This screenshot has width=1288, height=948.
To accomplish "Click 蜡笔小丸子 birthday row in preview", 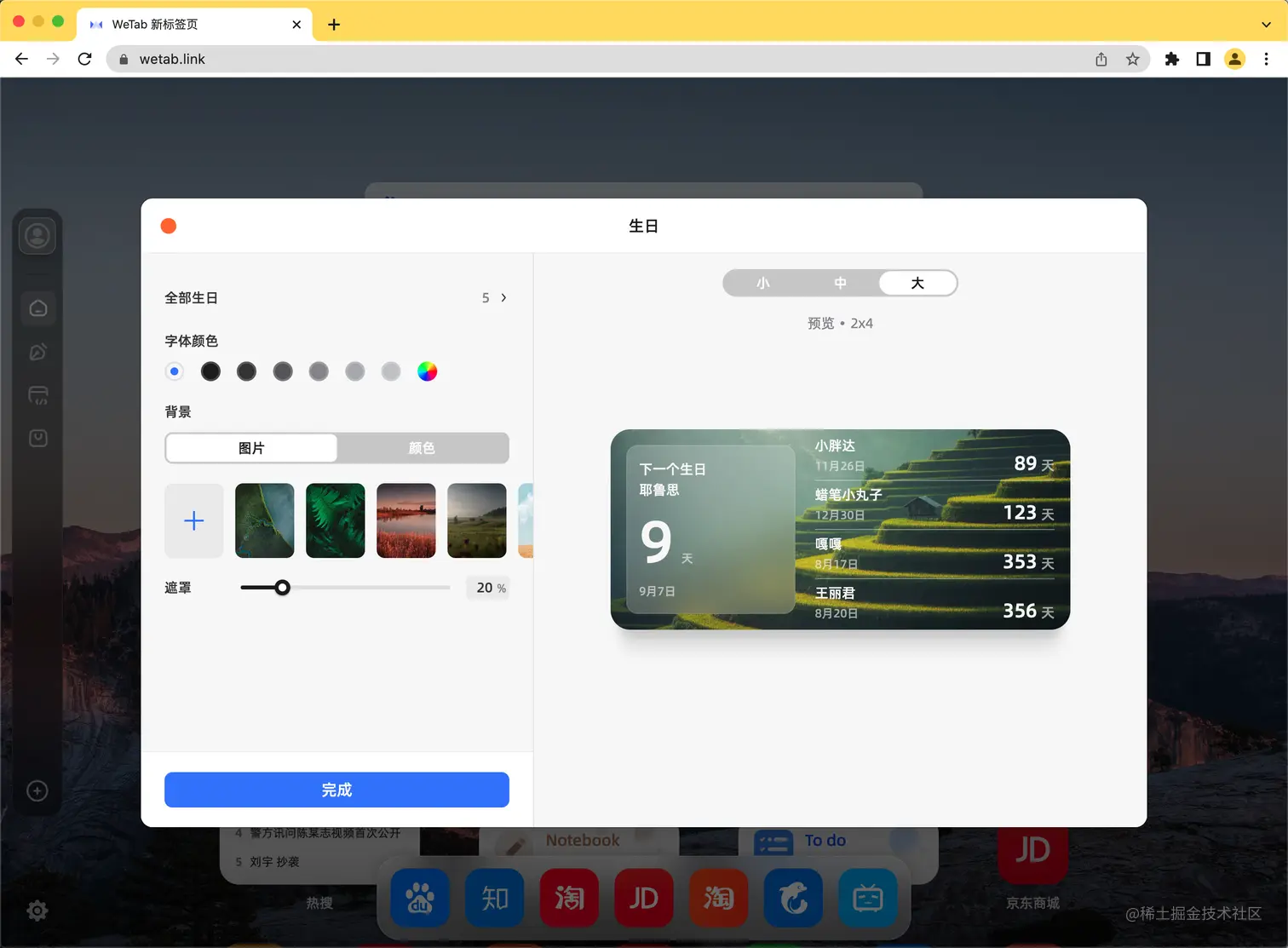I will [x=934, y=504].
